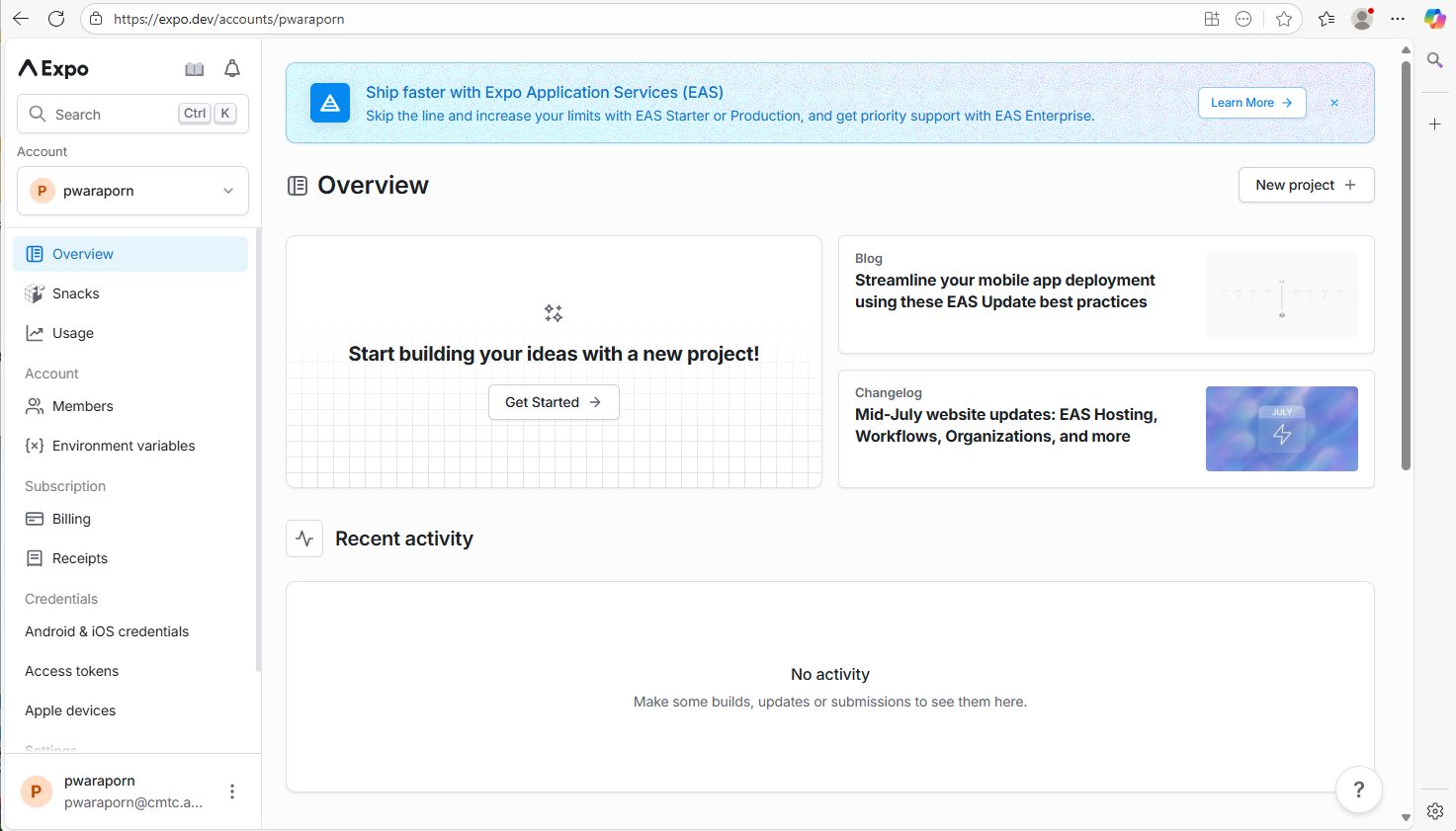Open Billing in the sidebar
The image size is (1456, 831).
pyautogui.click(x=71, y=519)
